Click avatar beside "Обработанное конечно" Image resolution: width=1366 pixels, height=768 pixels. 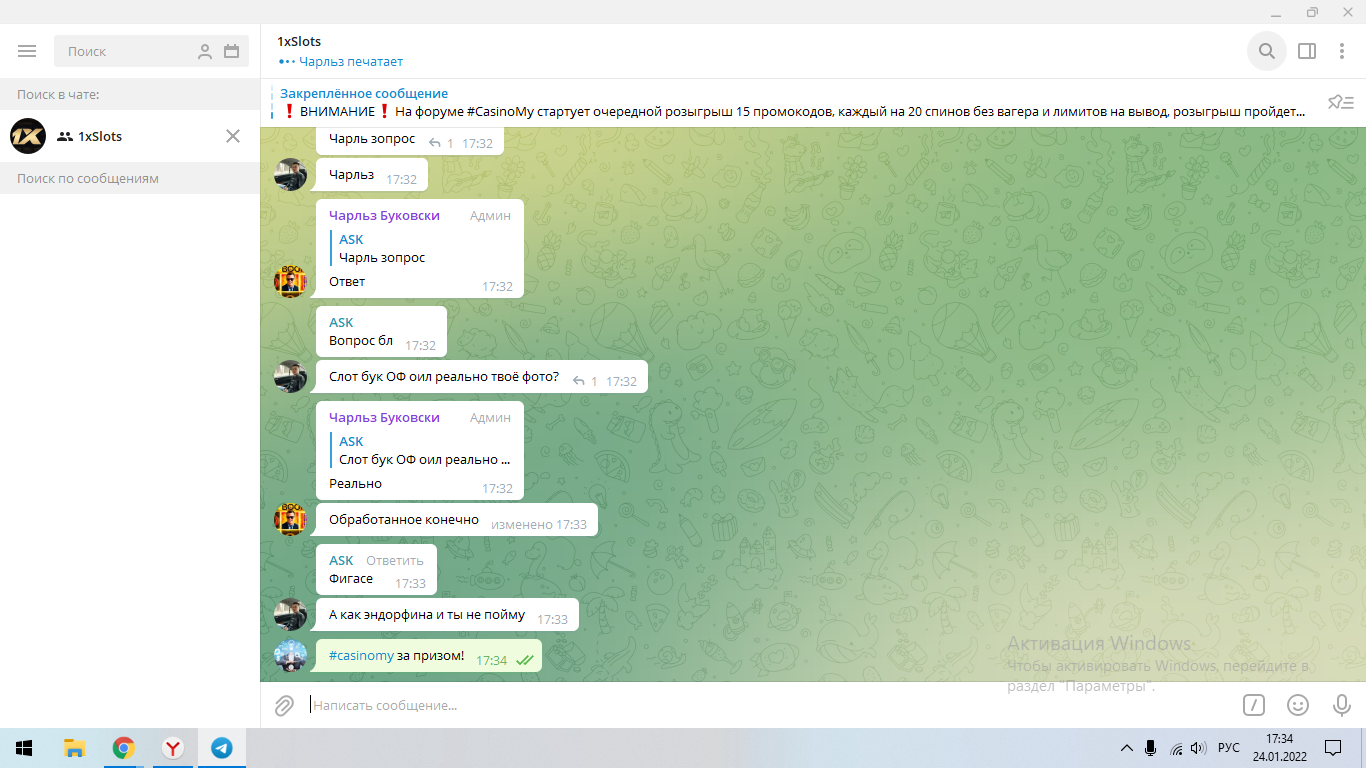(x=290, y=519)
